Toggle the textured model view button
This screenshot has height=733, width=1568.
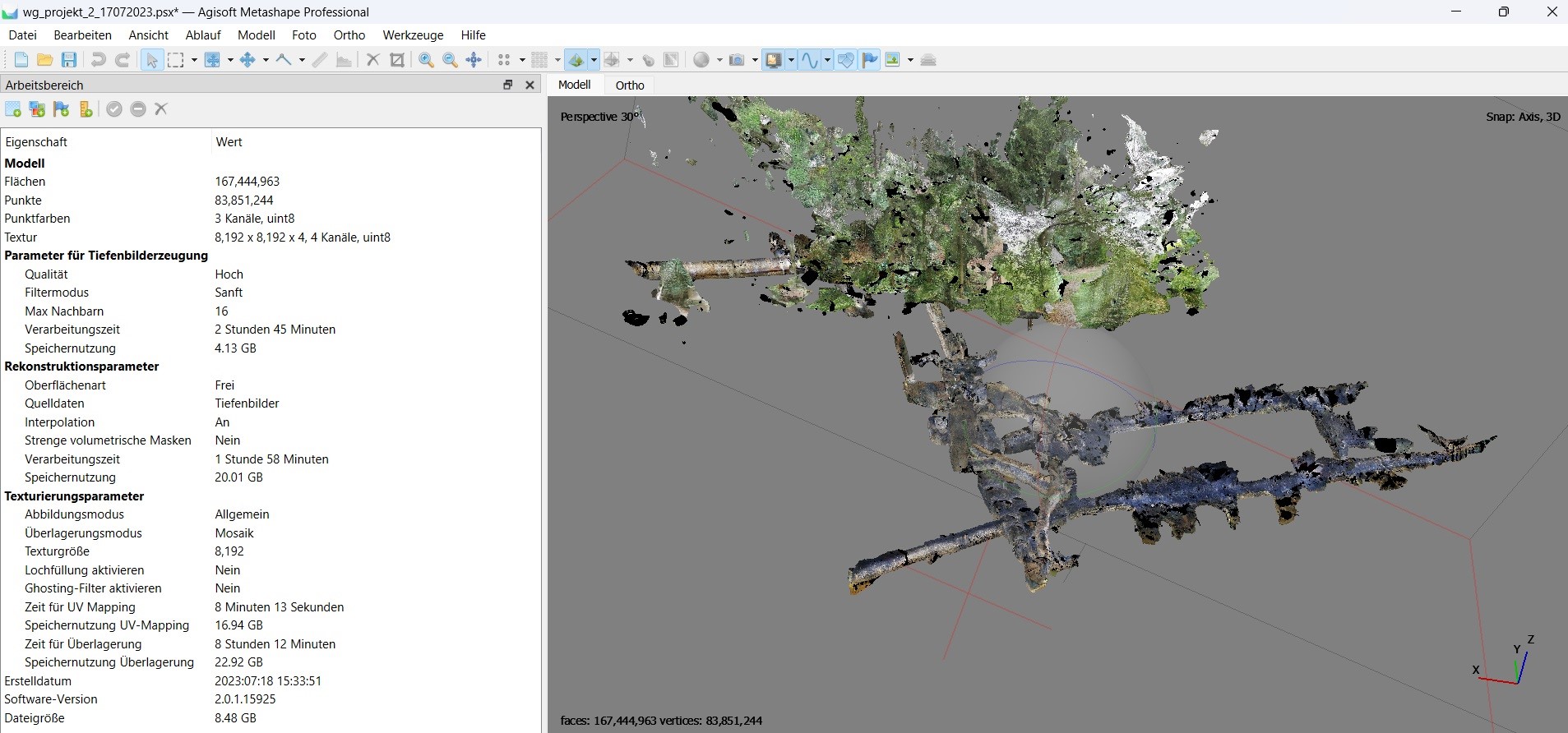[x=576, y=60]
